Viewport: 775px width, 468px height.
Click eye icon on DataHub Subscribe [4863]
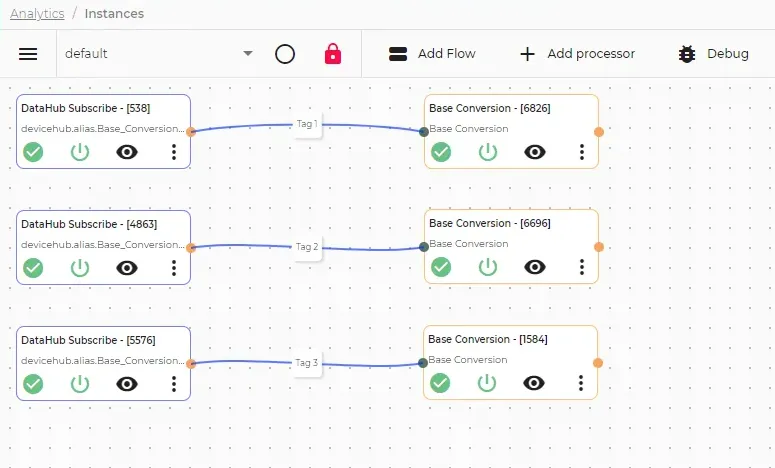(127, 268)
